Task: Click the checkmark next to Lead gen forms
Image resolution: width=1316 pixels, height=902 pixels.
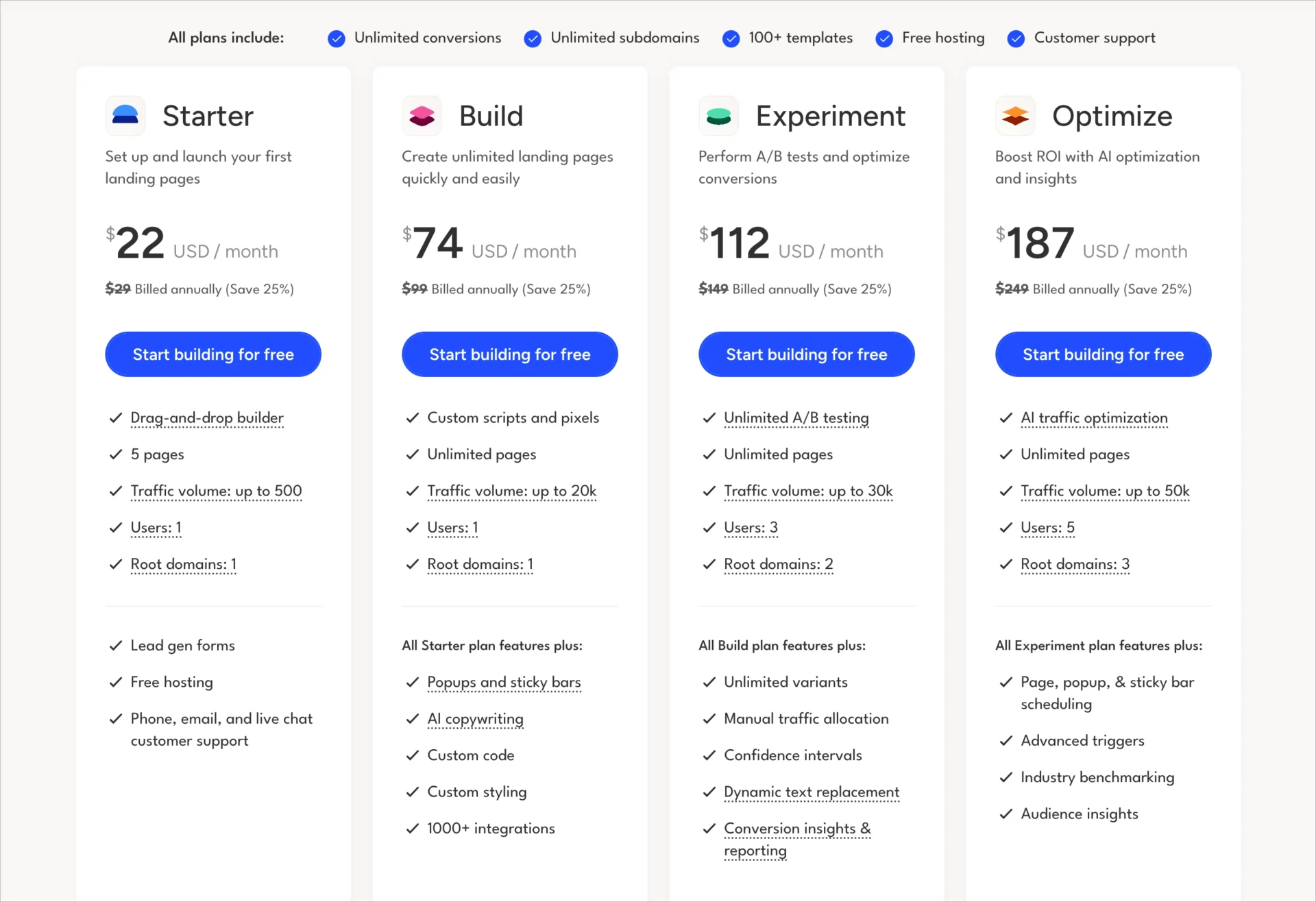Action: coord(116,645)
